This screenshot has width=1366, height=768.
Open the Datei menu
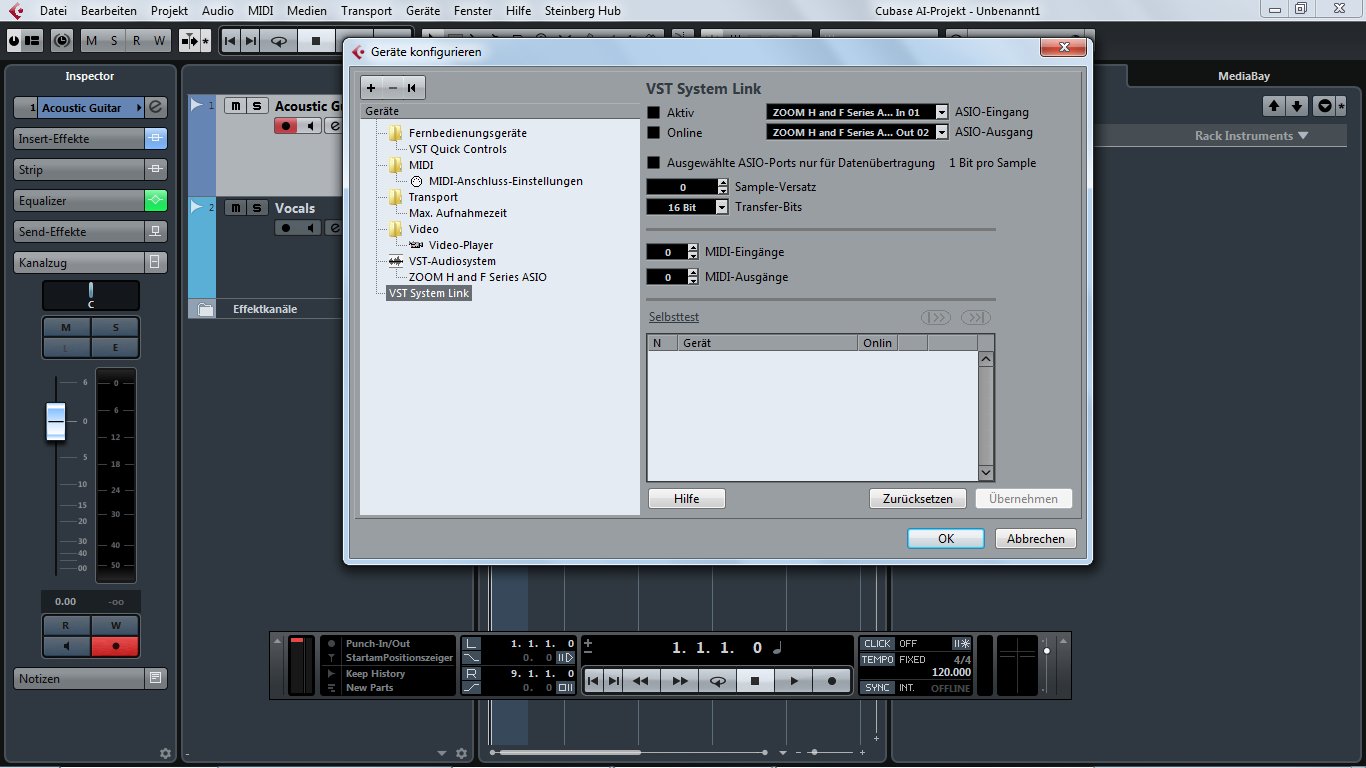[x=53, y=10]
